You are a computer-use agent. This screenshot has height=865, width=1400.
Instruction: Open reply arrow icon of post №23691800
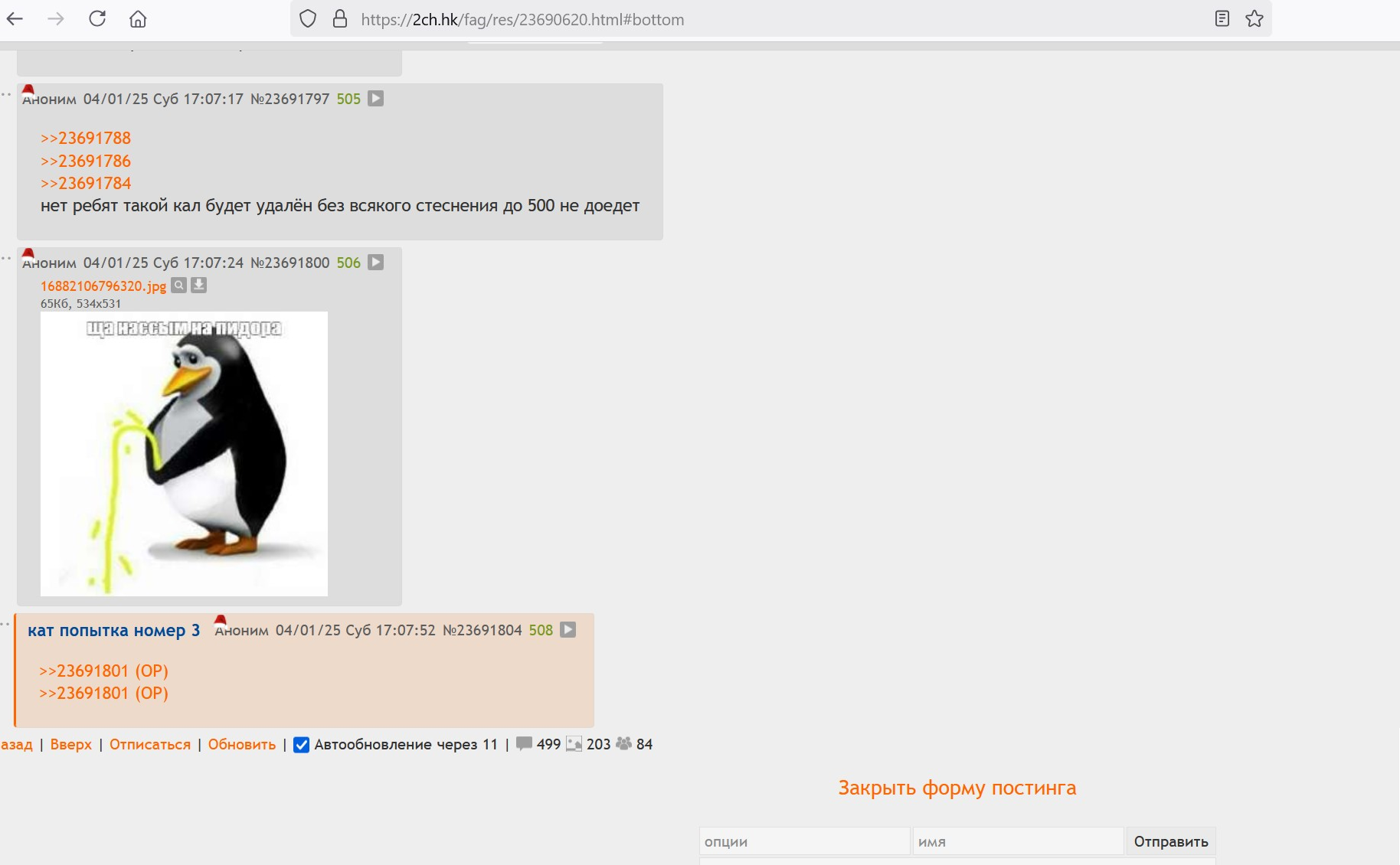point(376,263)
